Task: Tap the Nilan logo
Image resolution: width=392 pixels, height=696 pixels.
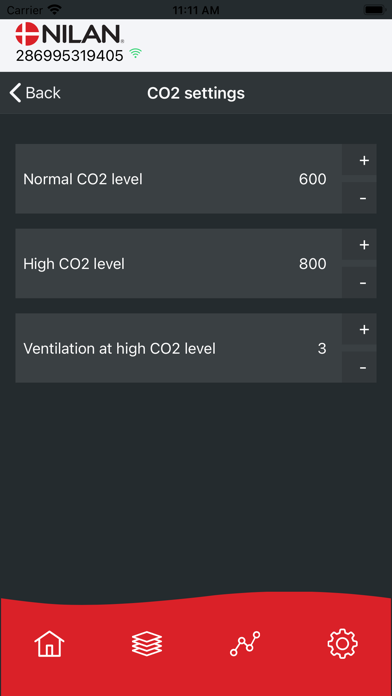Action: click(70, 34)
